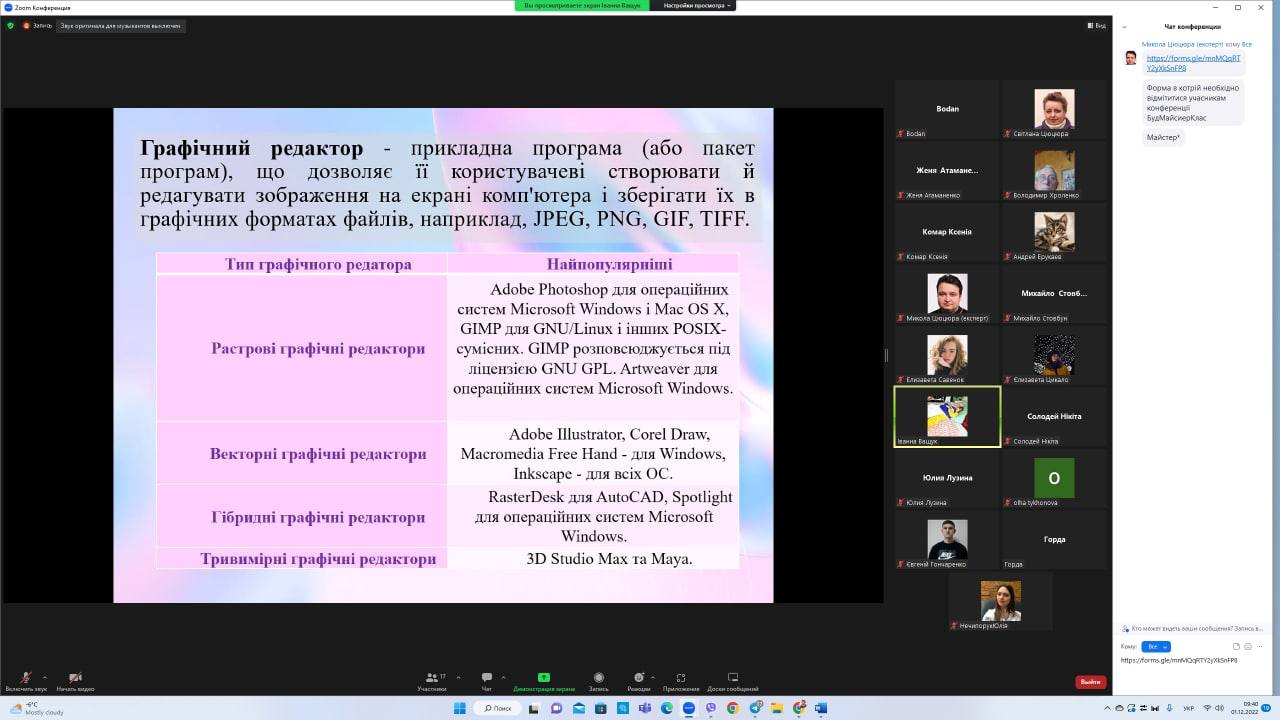This screenshot has width=1280, height=720.
Task: Click Запись recording indicator
Action: [38, 25]
